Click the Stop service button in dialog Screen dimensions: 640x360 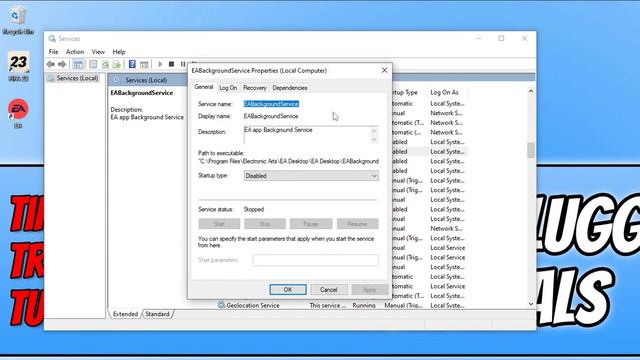(264, 224)
